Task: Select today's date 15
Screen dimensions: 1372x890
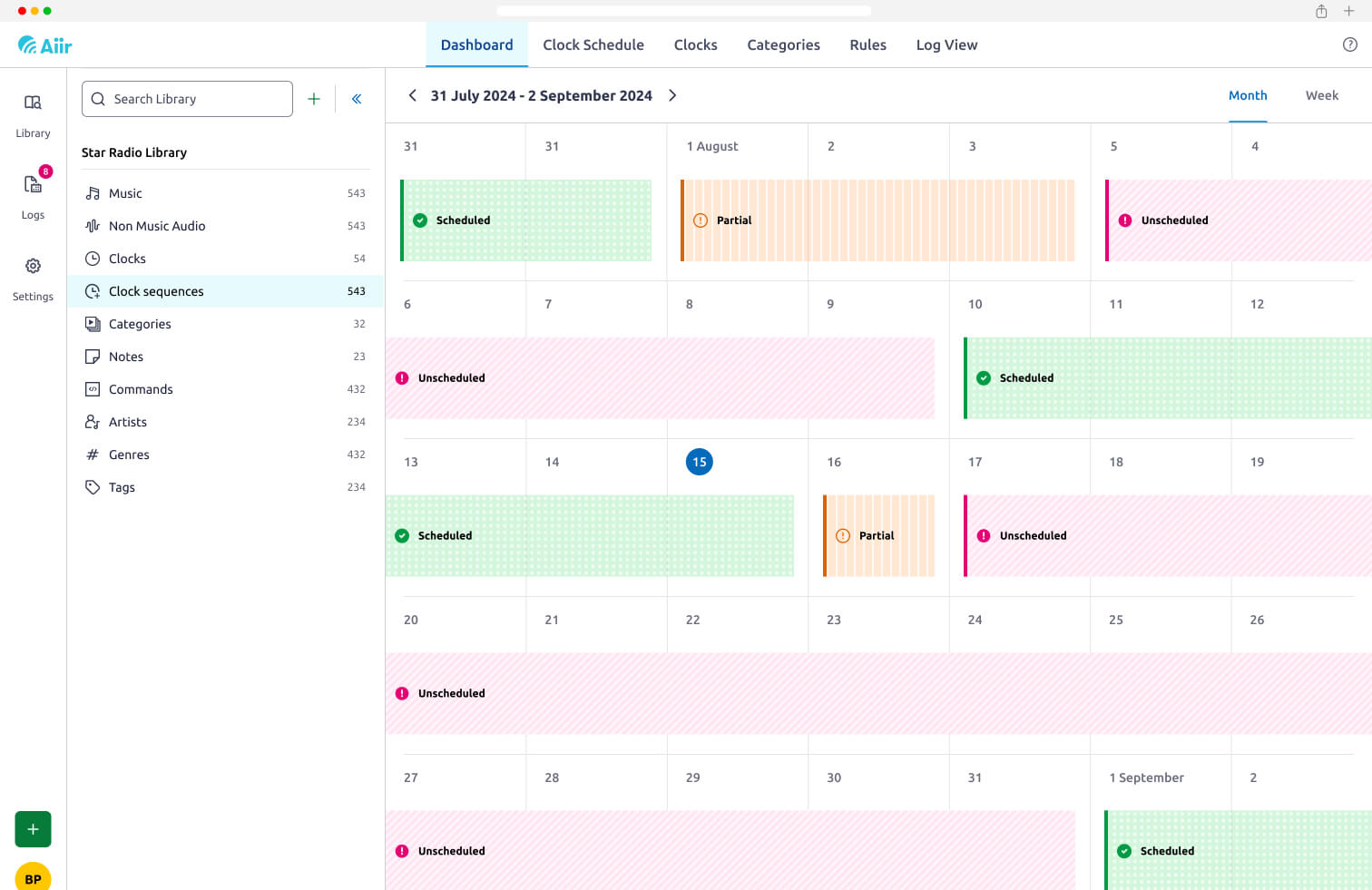Action: pyautogui.click(x=700, y=462)
